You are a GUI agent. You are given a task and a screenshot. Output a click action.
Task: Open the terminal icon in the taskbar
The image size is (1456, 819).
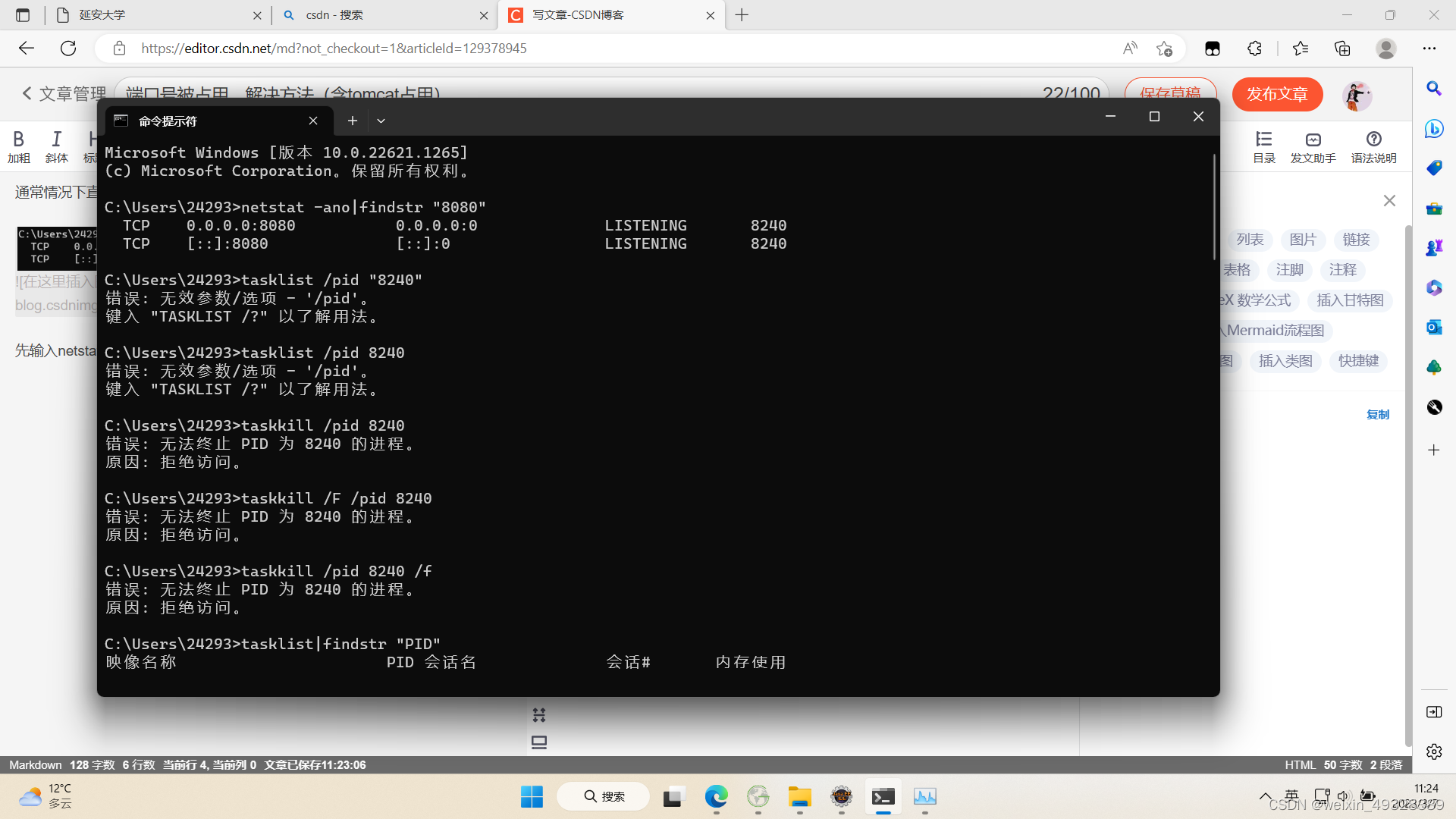[883, 796]
